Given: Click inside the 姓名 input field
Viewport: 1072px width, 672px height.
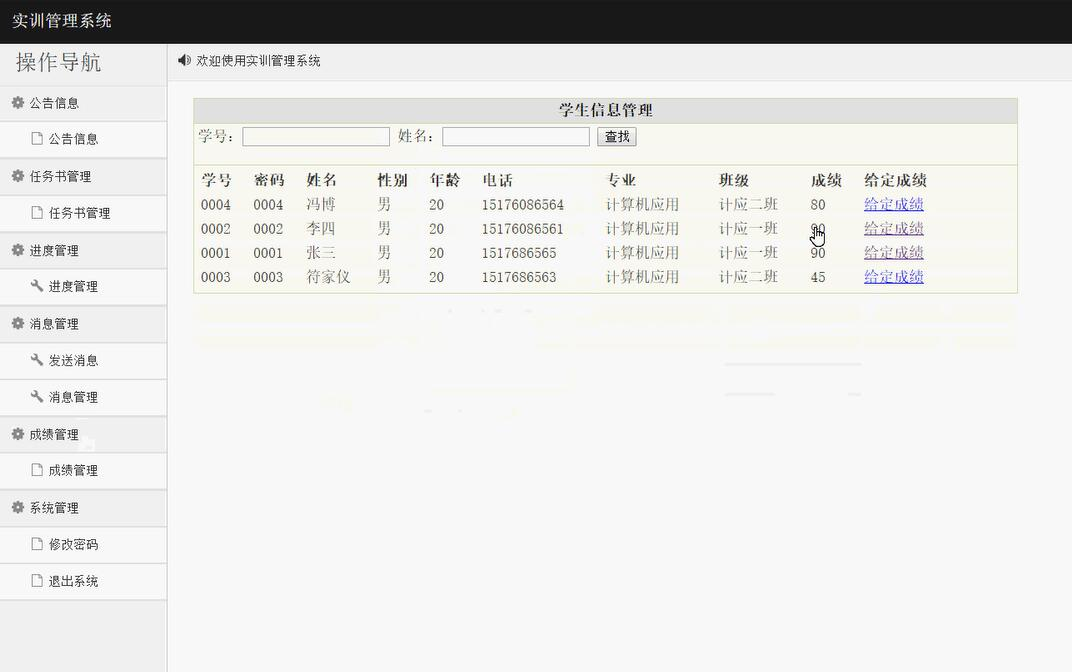Looking at the screenshot, I should coord(515,136).
